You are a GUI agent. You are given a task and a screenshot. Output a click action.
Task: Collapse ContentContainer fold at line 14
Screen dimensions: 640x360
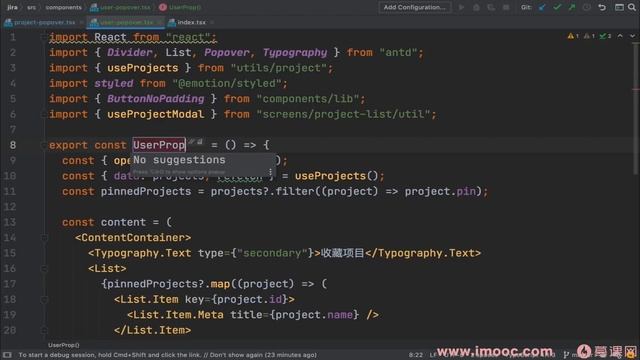(x=44, y=238)
